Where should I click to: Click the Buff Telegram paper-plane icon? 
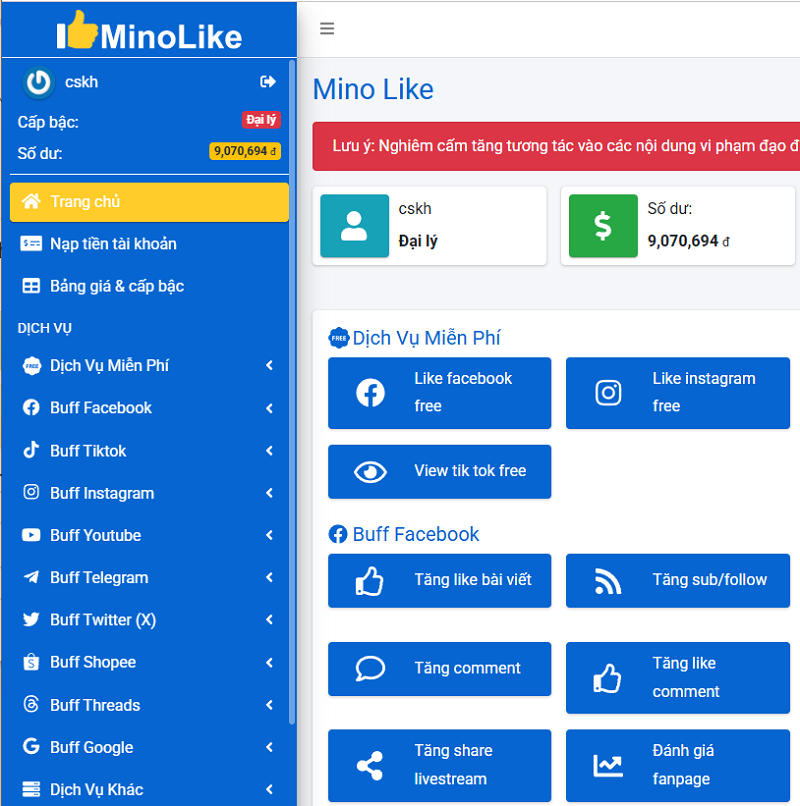tap(31, 577)
